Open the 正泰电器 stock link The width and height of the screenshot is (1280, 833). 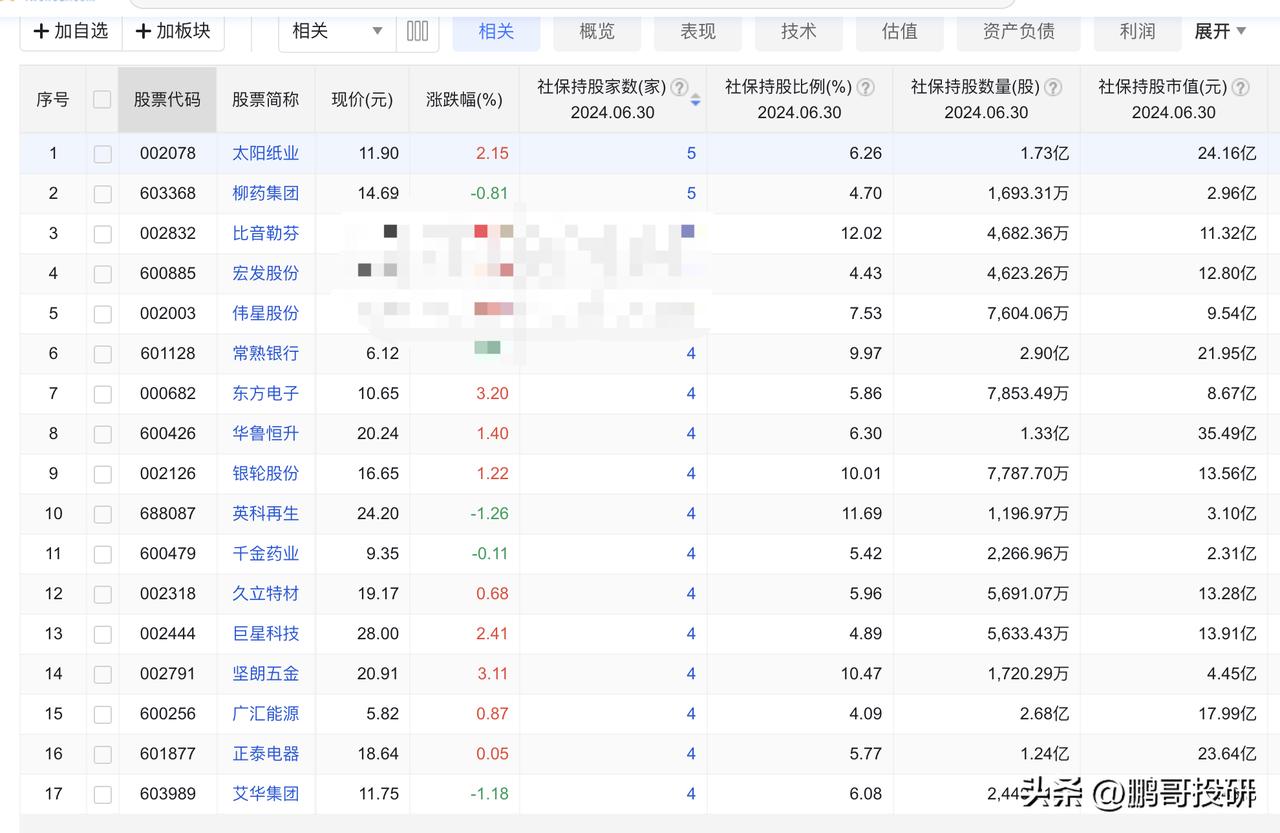tap(266, 753)
